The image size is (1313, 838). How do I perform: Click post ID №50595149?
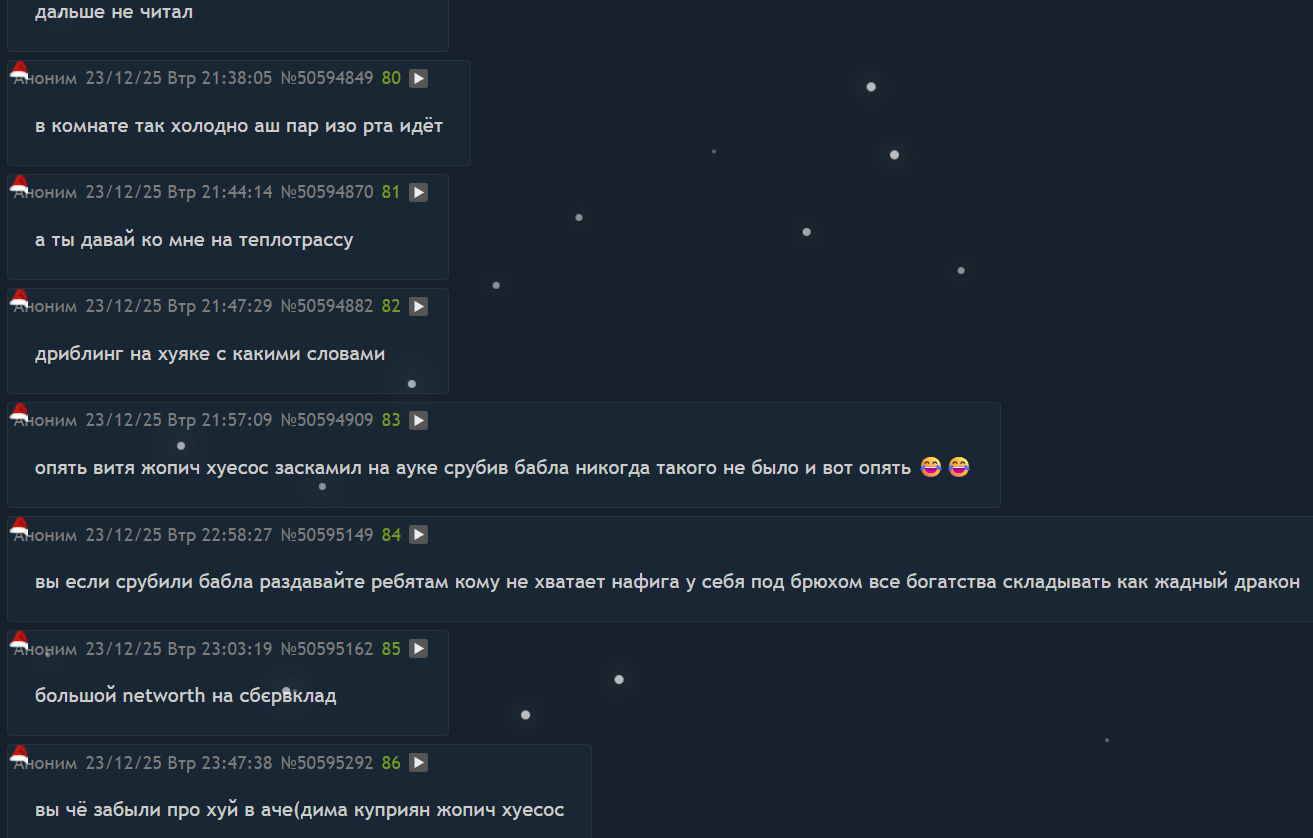click(x=327, y=535)
